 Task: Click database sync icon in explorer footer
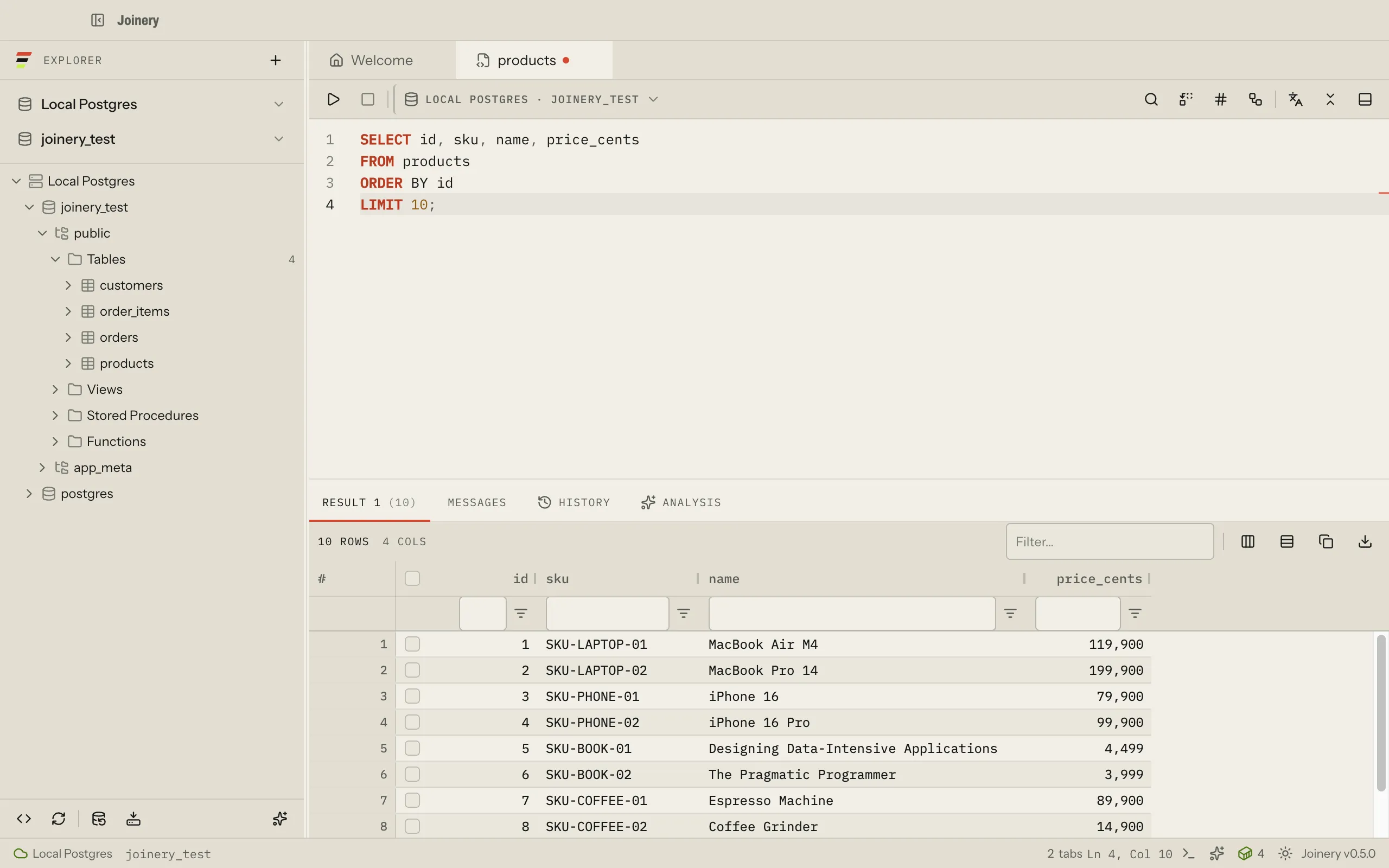[99, 819]
